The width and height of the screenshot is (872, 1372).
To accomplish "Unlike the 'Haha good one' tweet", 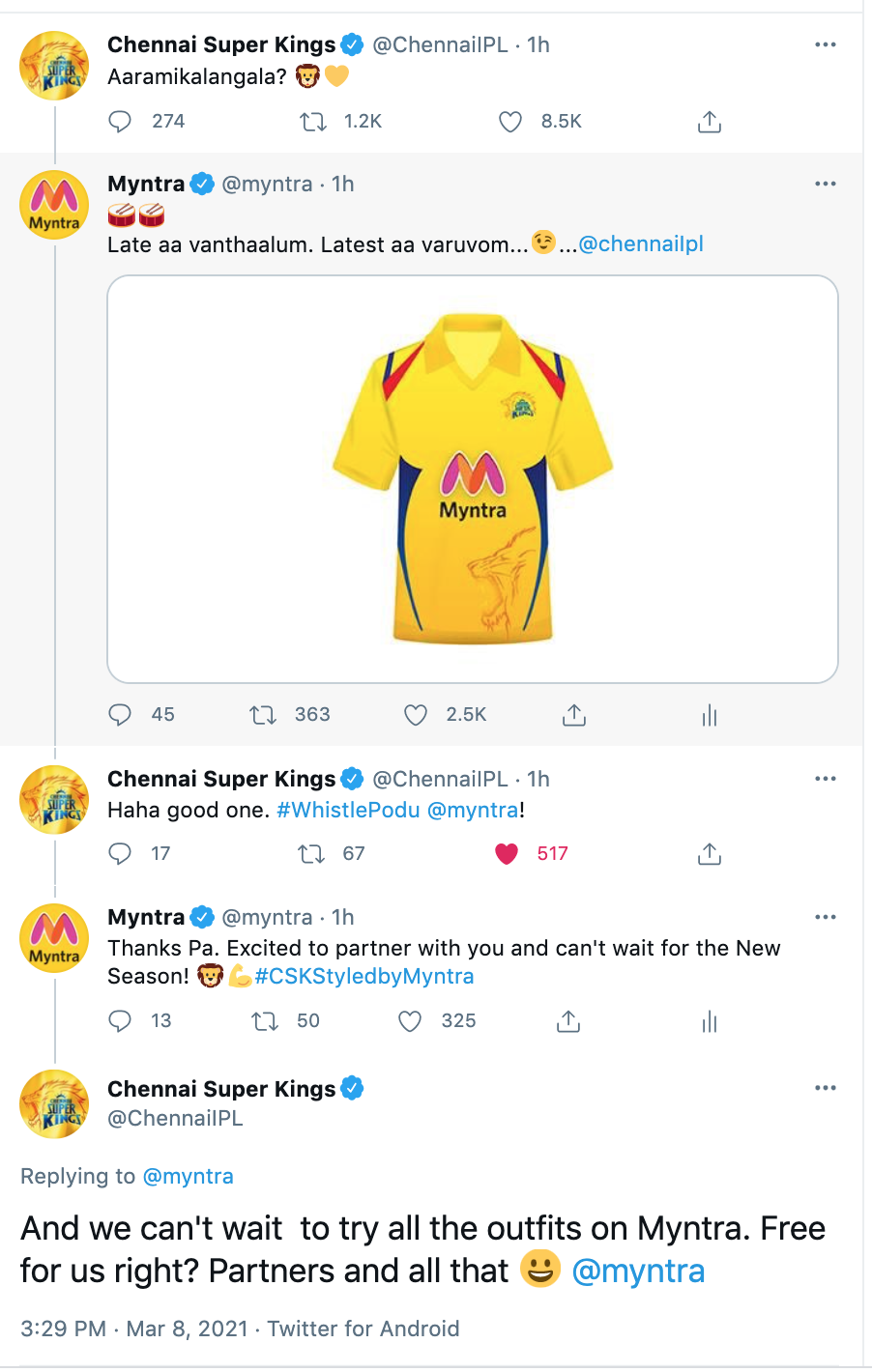I will point(507,854).
